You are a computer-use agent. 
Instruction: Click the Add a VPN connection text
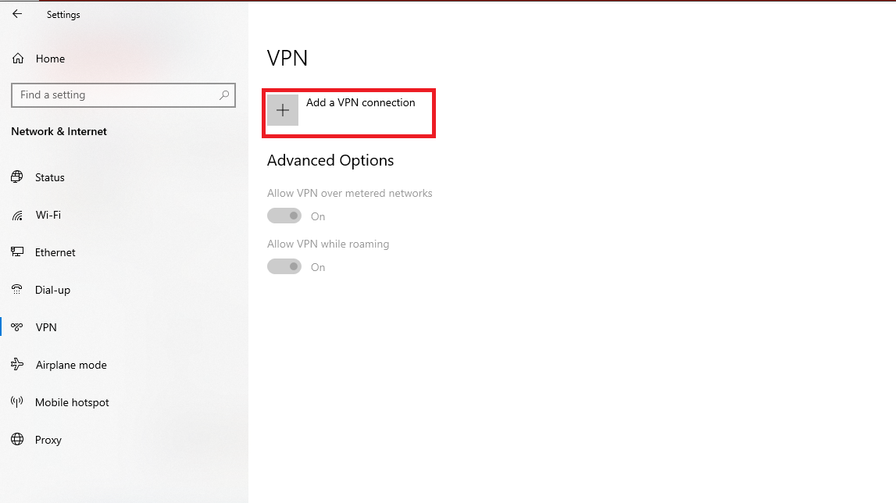(360, 103)
